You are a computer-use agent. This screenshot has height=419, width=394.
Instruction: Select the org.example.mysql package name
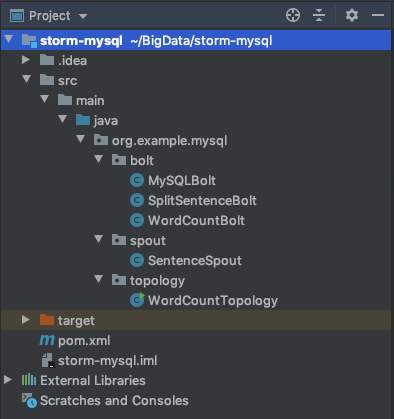tap(169, 141)
